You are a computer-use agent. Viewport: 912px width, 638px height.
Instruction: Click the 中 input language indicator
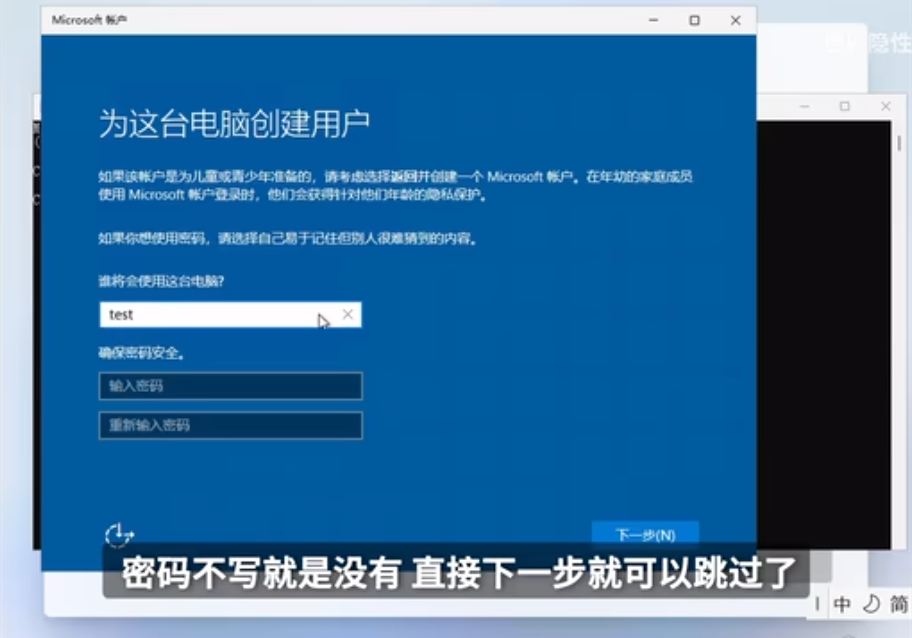coord(842,604)
